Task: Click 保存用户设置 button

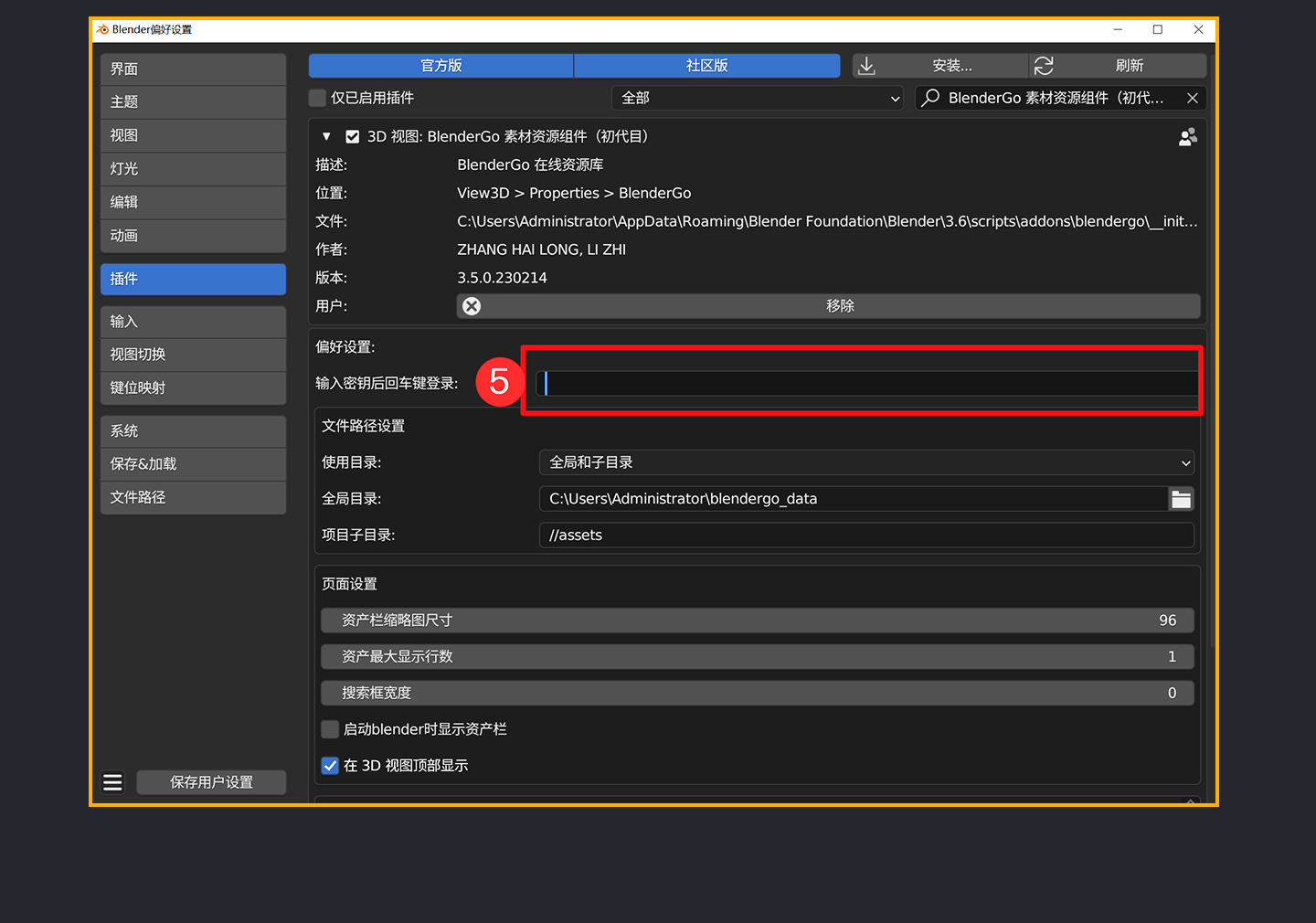Action: (x=211, y=782)
